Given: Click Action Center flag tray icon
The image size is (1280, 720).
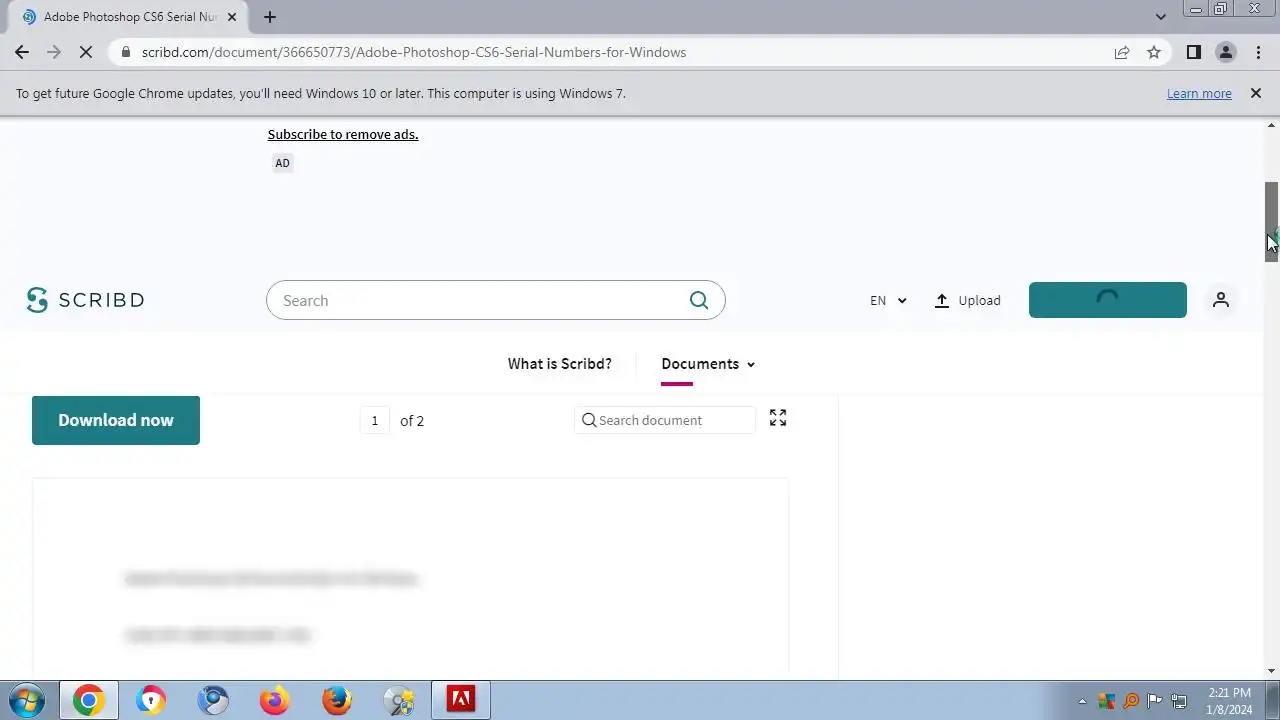Looking at the screenshot, I should (1155, 701).
